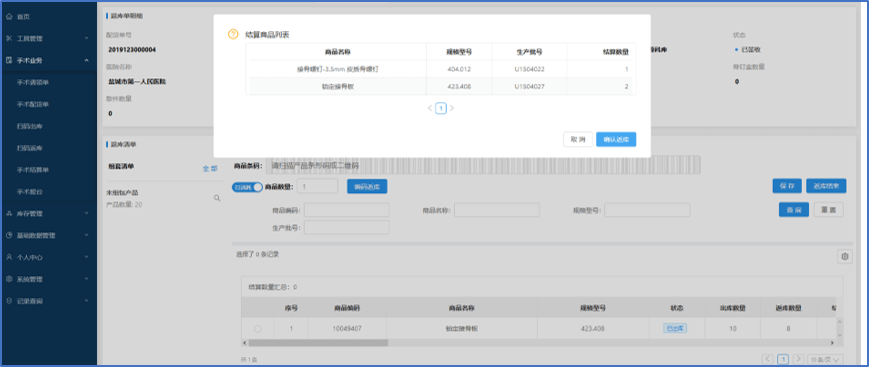Click the 基础数据管理 pie-chart icon
Image resolution: width=869 pixels, height=367 pixels.
[9, 235]
